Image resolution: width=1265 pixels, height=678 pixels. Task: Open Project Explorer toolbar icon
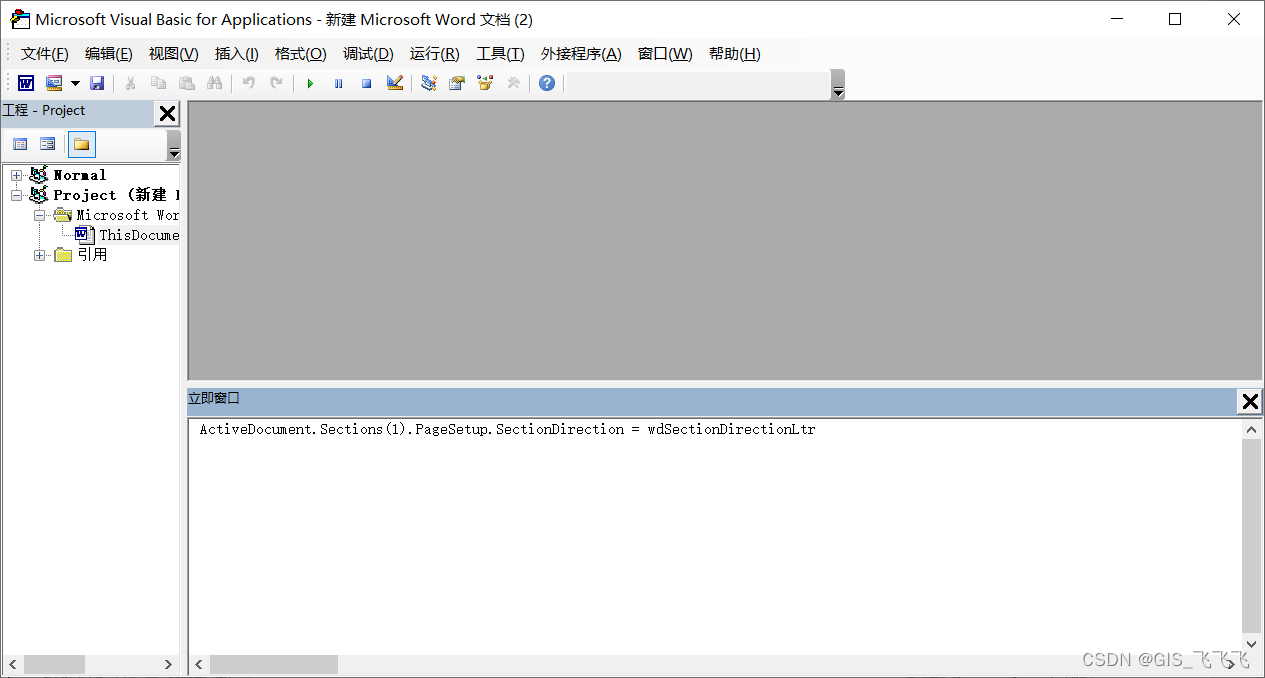tap(429, 83)
